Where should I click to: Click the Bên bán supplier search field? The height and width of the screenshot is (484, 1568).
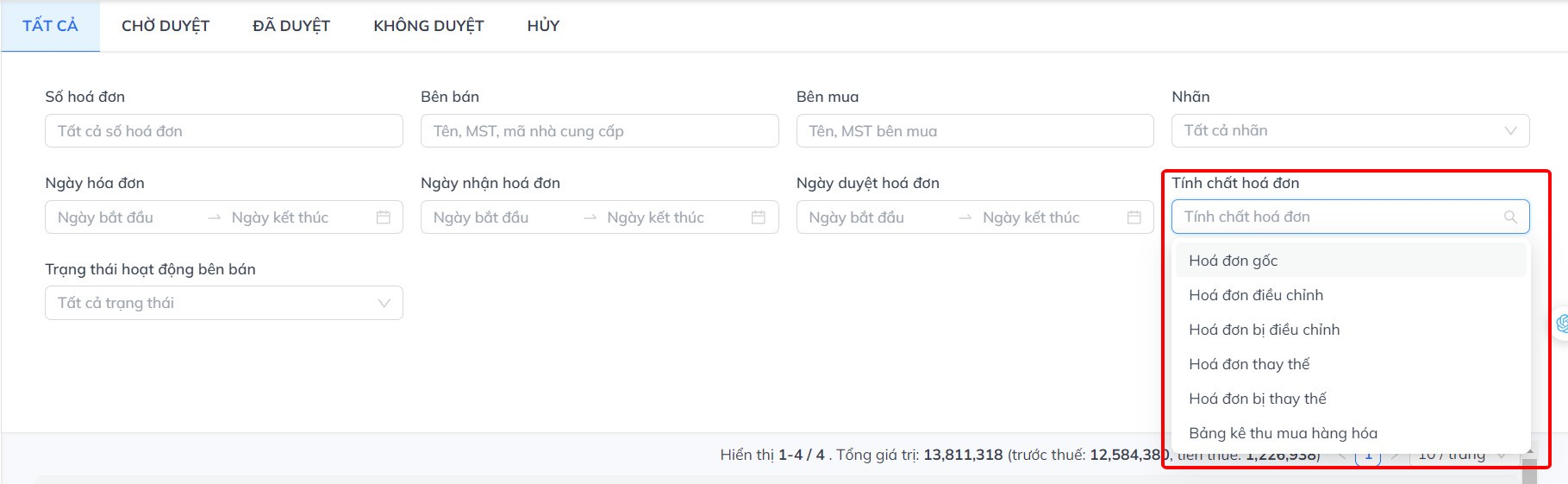599,131
